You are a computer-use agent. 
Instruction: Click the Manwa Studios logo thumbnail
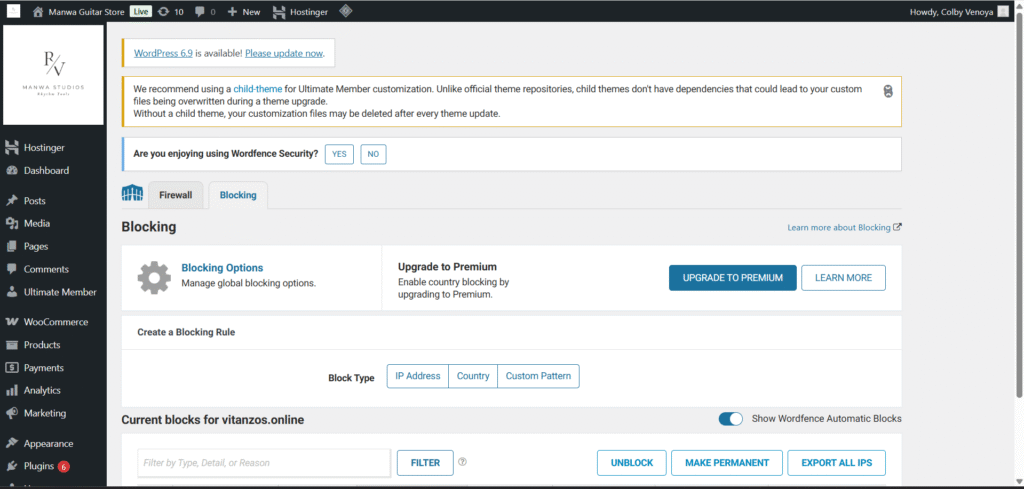tap(54, 75)
